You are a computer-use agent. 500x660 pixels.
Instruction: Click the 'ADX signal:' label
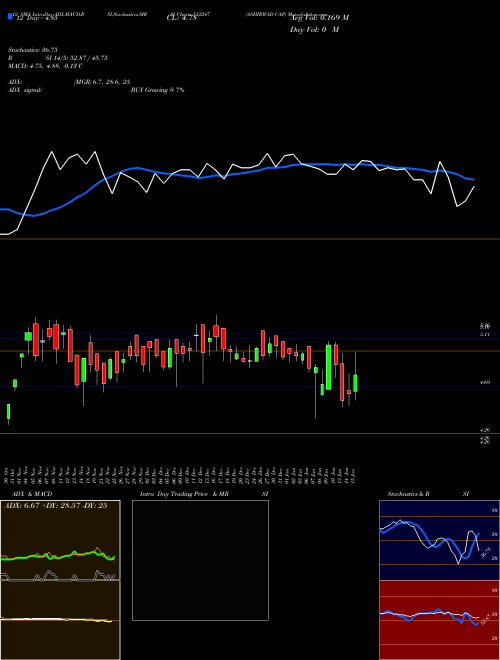pos(25,90)
